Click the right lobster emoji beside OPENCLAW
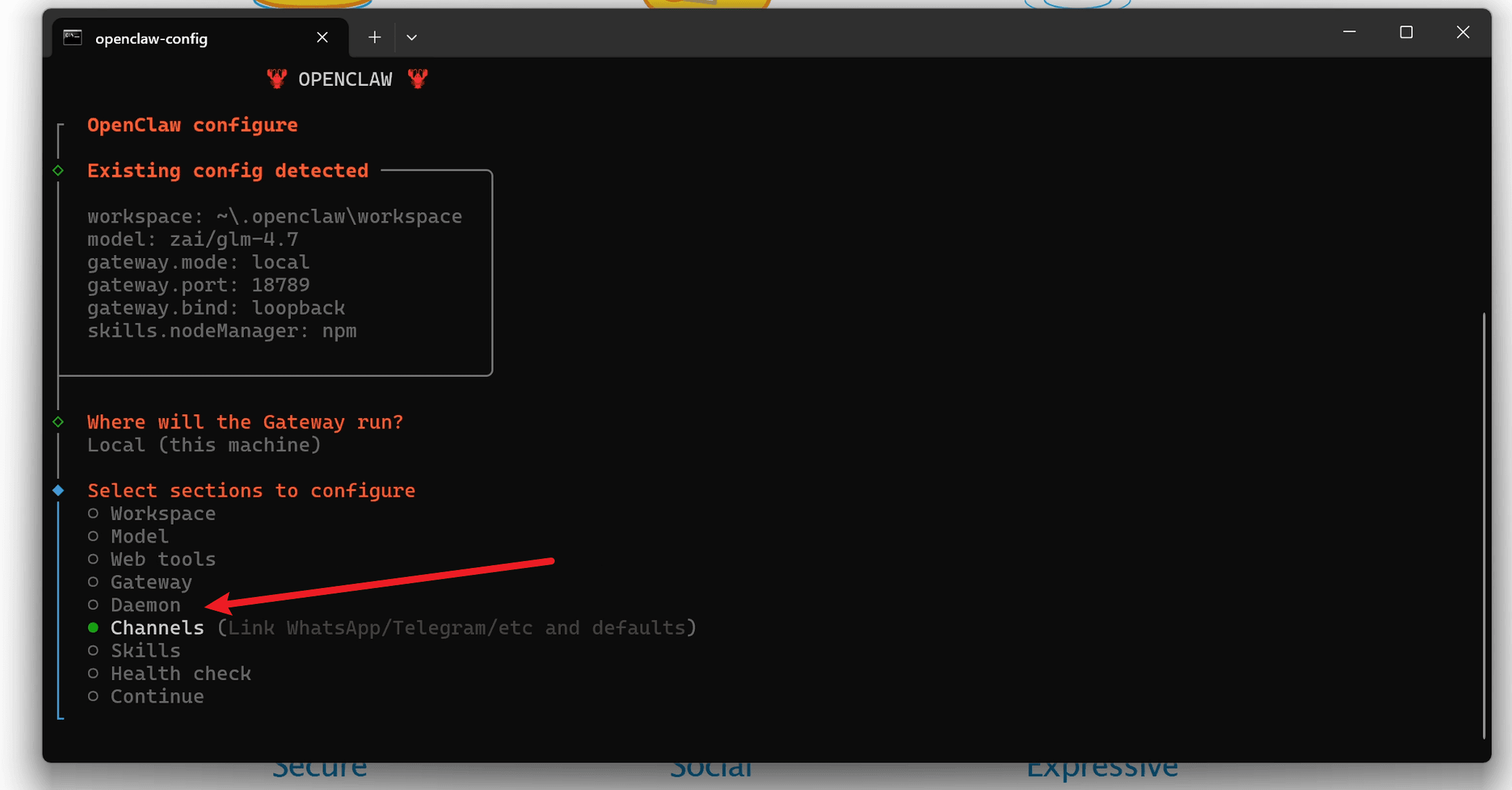Screen dimensions: 1512x790 click(x=418, y=79)
